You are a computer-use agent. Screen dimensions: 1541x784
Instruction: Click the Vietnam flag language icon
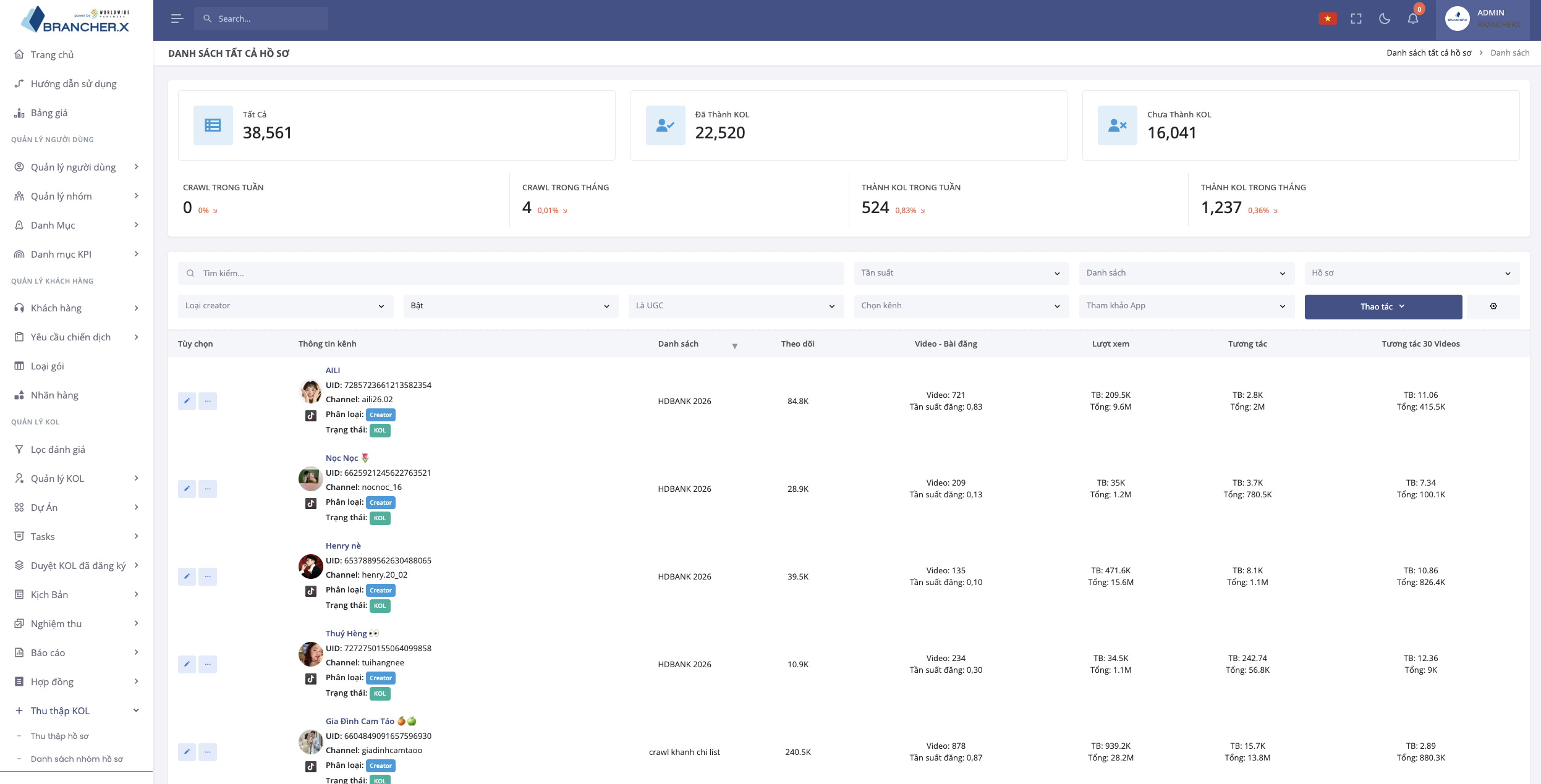click(x=1327, y=19)
